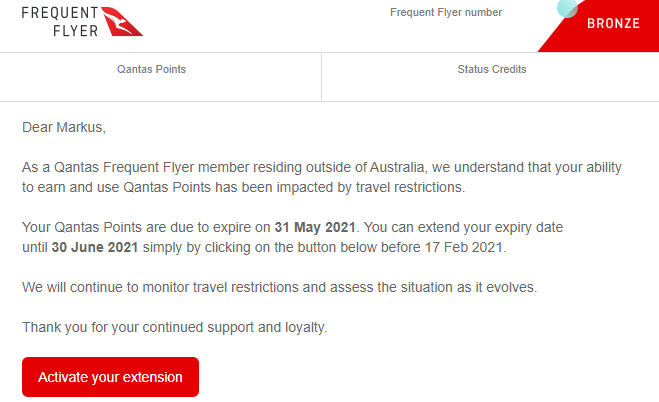Screen dimensions: 659x402
Task: Click the Qantas kangaroo logo icon
Action: pyautogui.click(x=123, y=21)
